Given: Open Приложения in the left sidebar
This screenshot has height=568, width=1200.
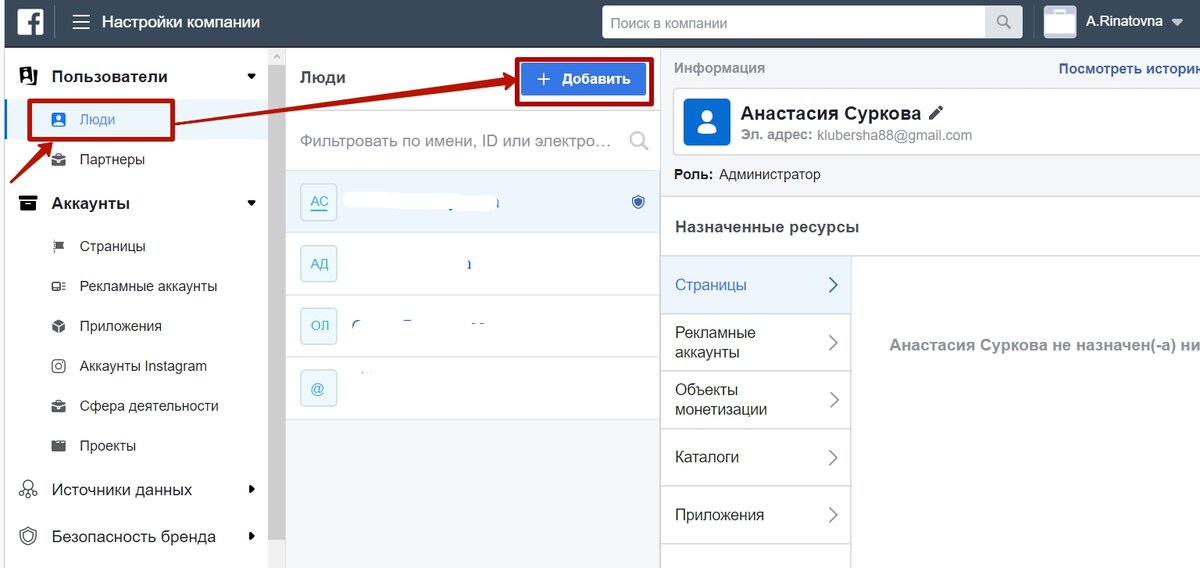Looking at the screenshot, I should (x=120, y=326).
